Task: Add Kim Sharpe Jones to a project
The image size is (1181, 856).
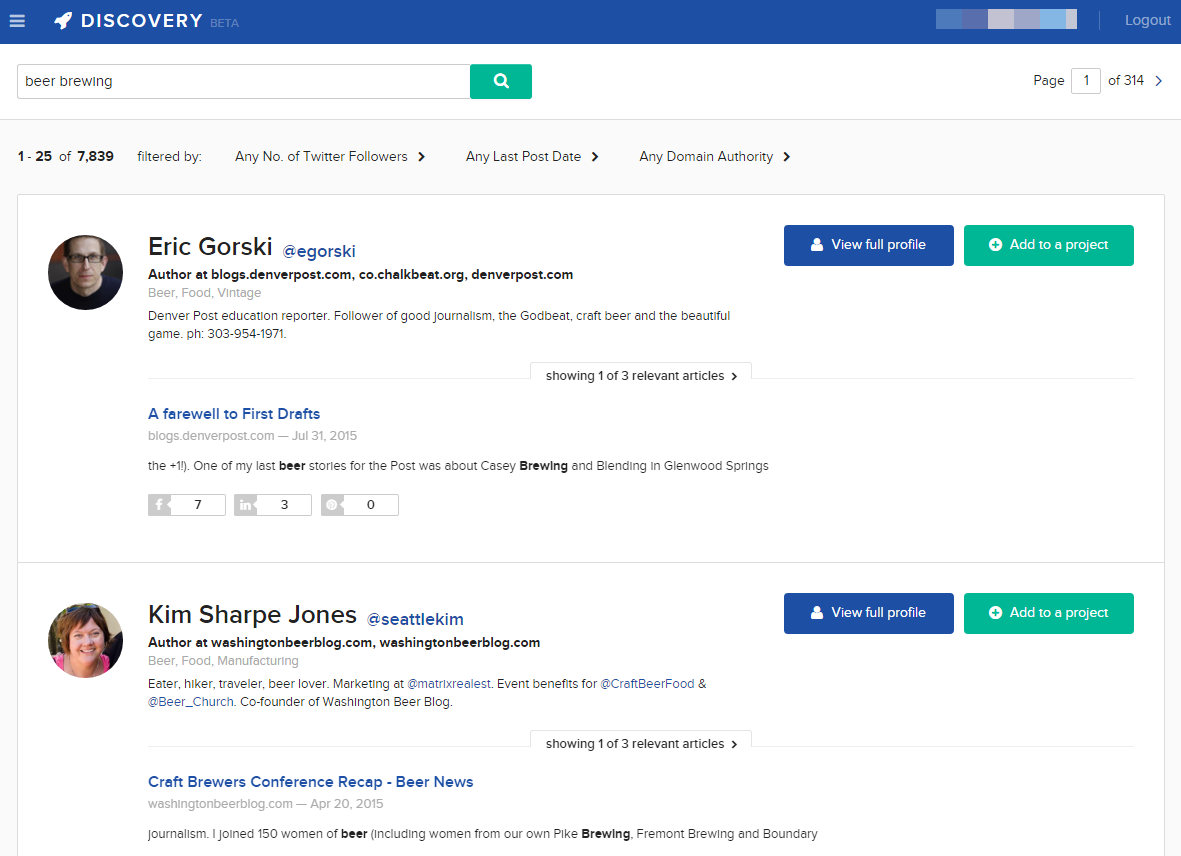Action: click(x=1048, y=613)
